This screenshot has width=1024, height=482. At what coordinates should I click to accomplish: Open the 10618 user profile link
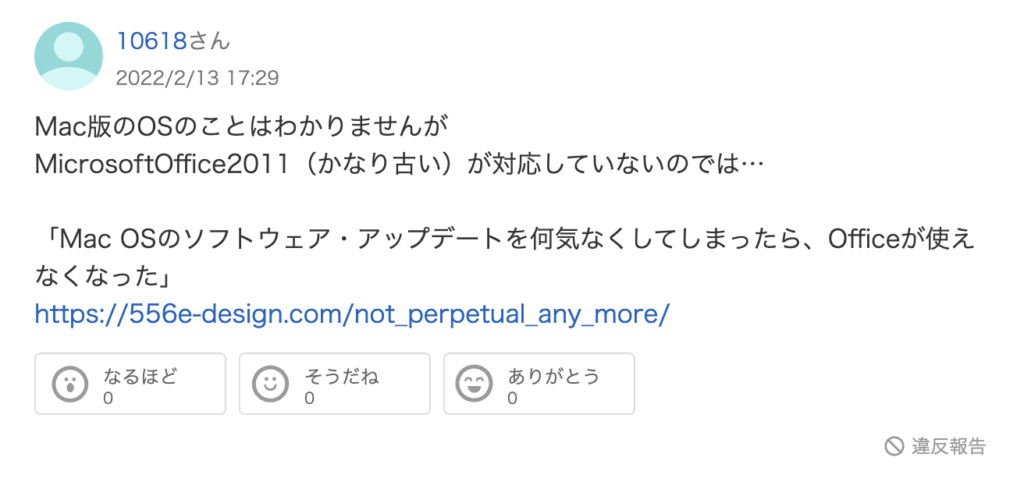tap(152, 41)
